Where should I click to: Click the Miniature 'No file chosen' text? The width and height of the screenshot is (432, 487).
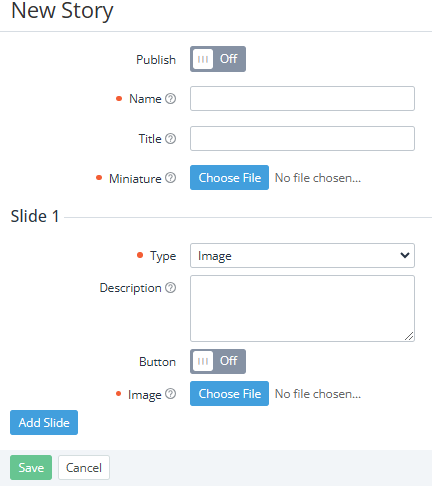pos(318,178)
